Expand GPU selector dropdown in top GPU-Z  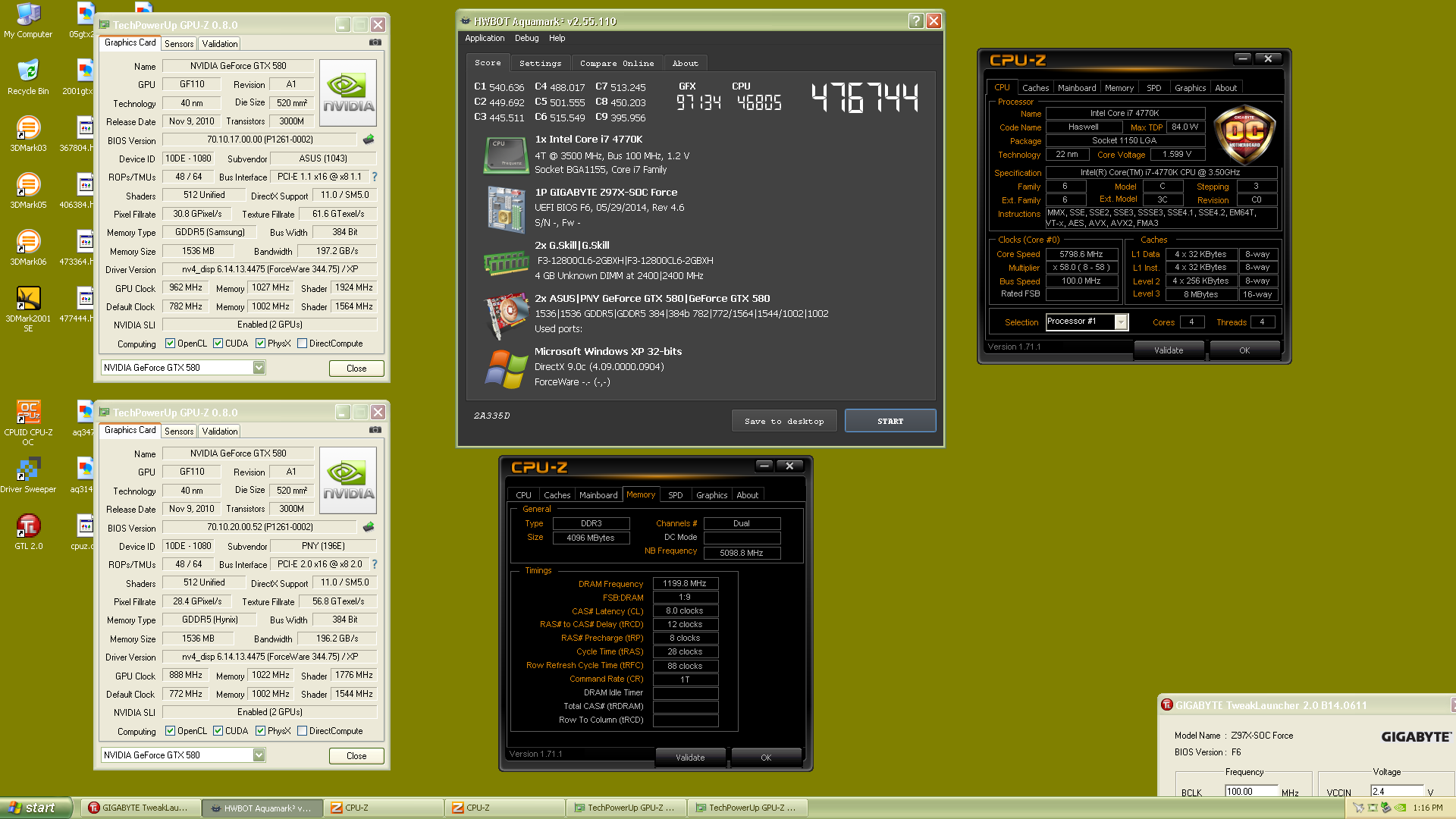click(x=259, y=368)
